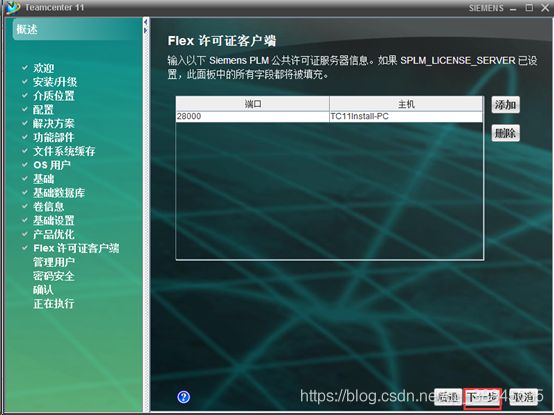554x415 pixels.
Task: Click checkmark icon next to 产品优化
Action: (x=25, y=233)
